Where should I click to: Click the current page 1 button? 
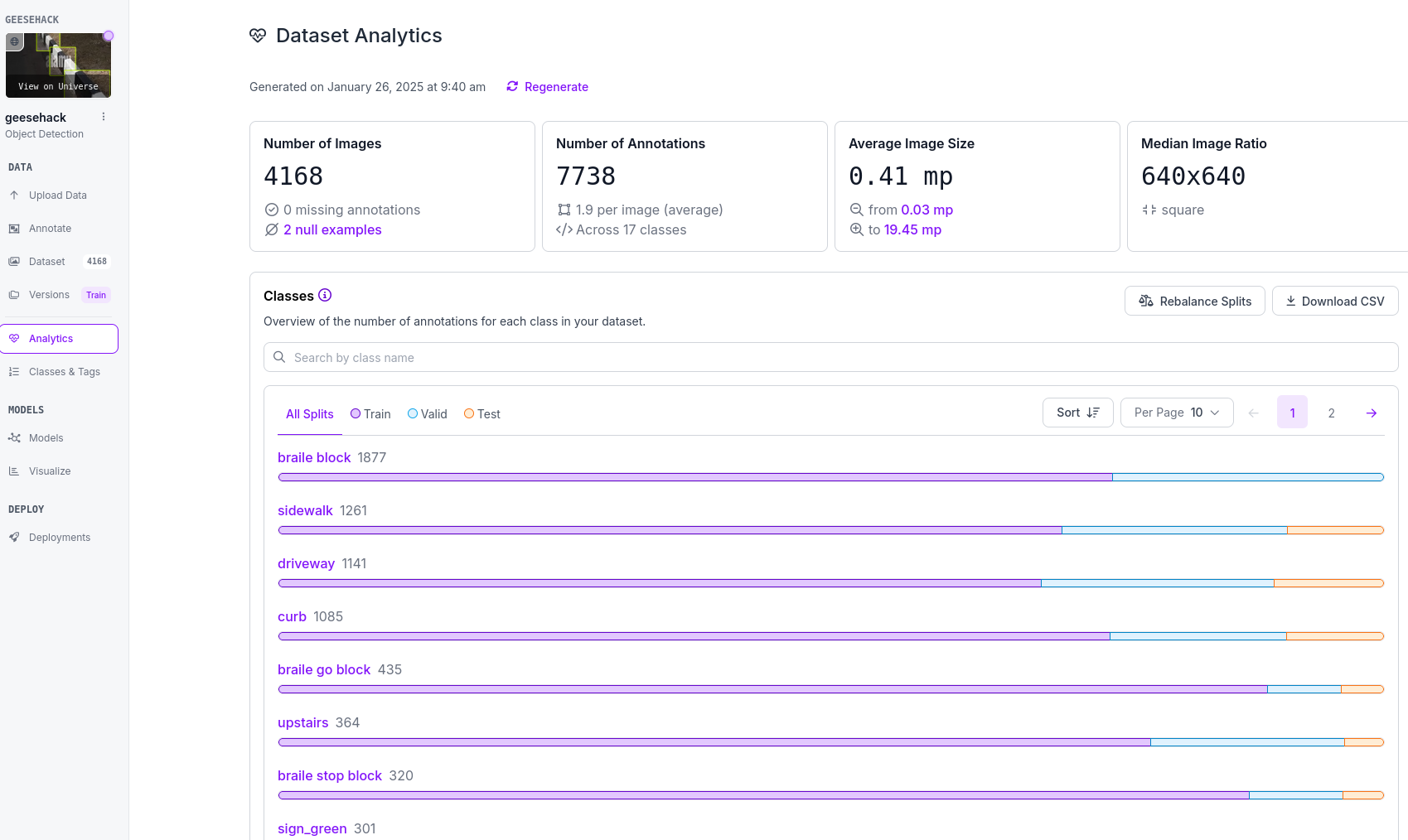pos(1292,413)
